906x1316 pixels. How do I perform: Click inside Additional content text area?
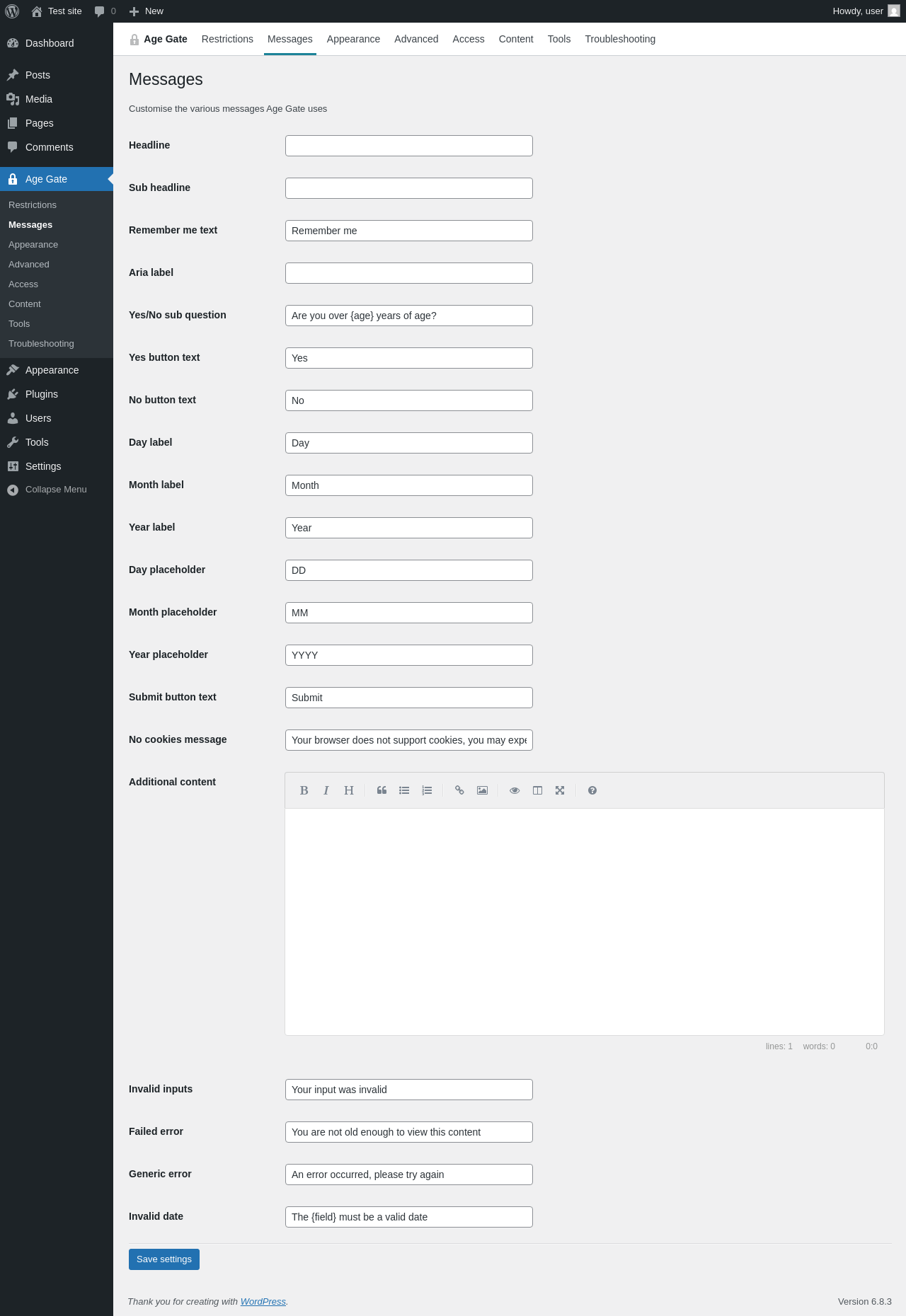(x=585, y=922)
